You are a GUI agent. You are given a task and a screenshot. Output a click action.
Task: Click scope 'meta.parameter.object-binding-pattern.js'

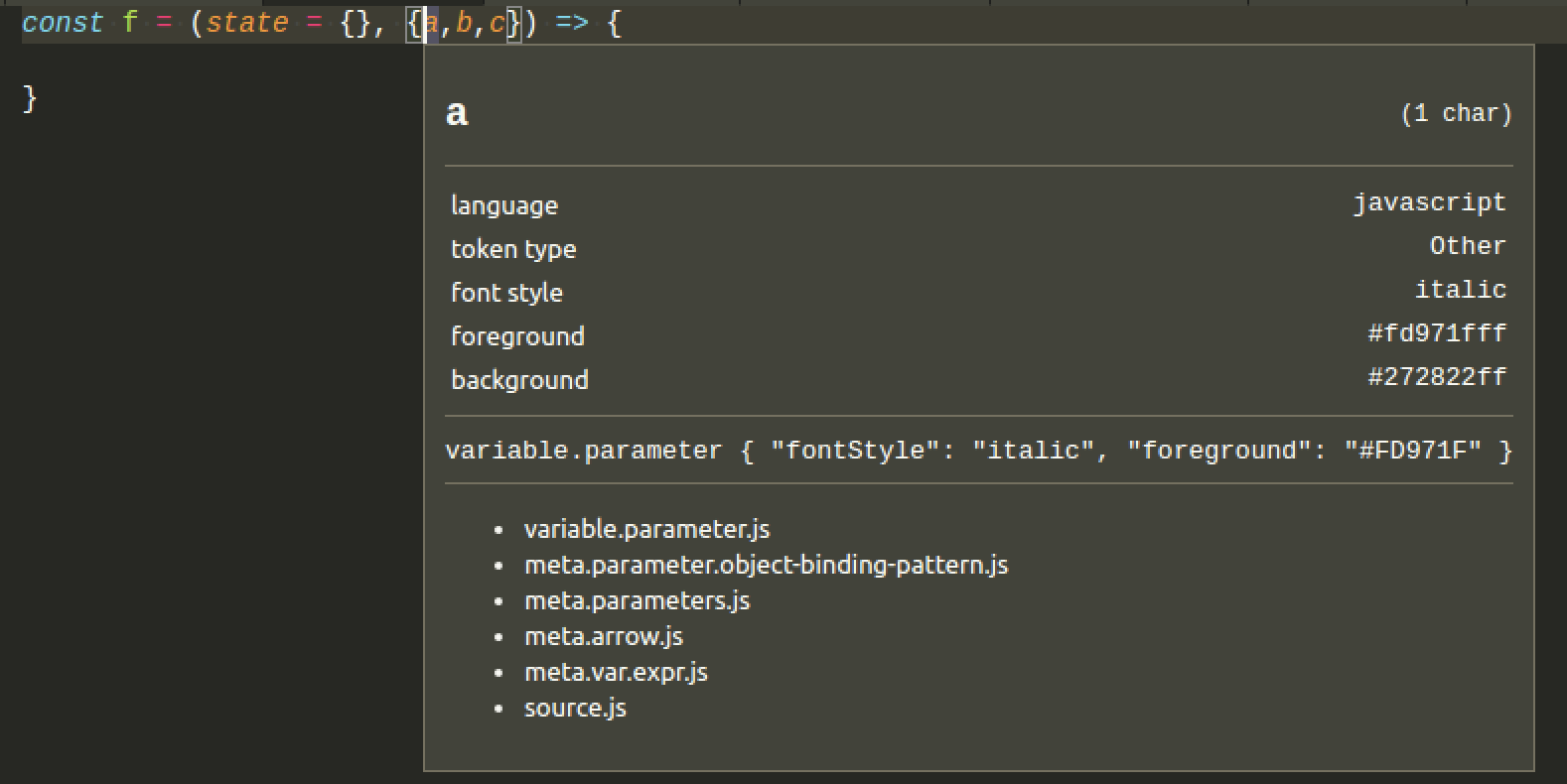point(767,566)
